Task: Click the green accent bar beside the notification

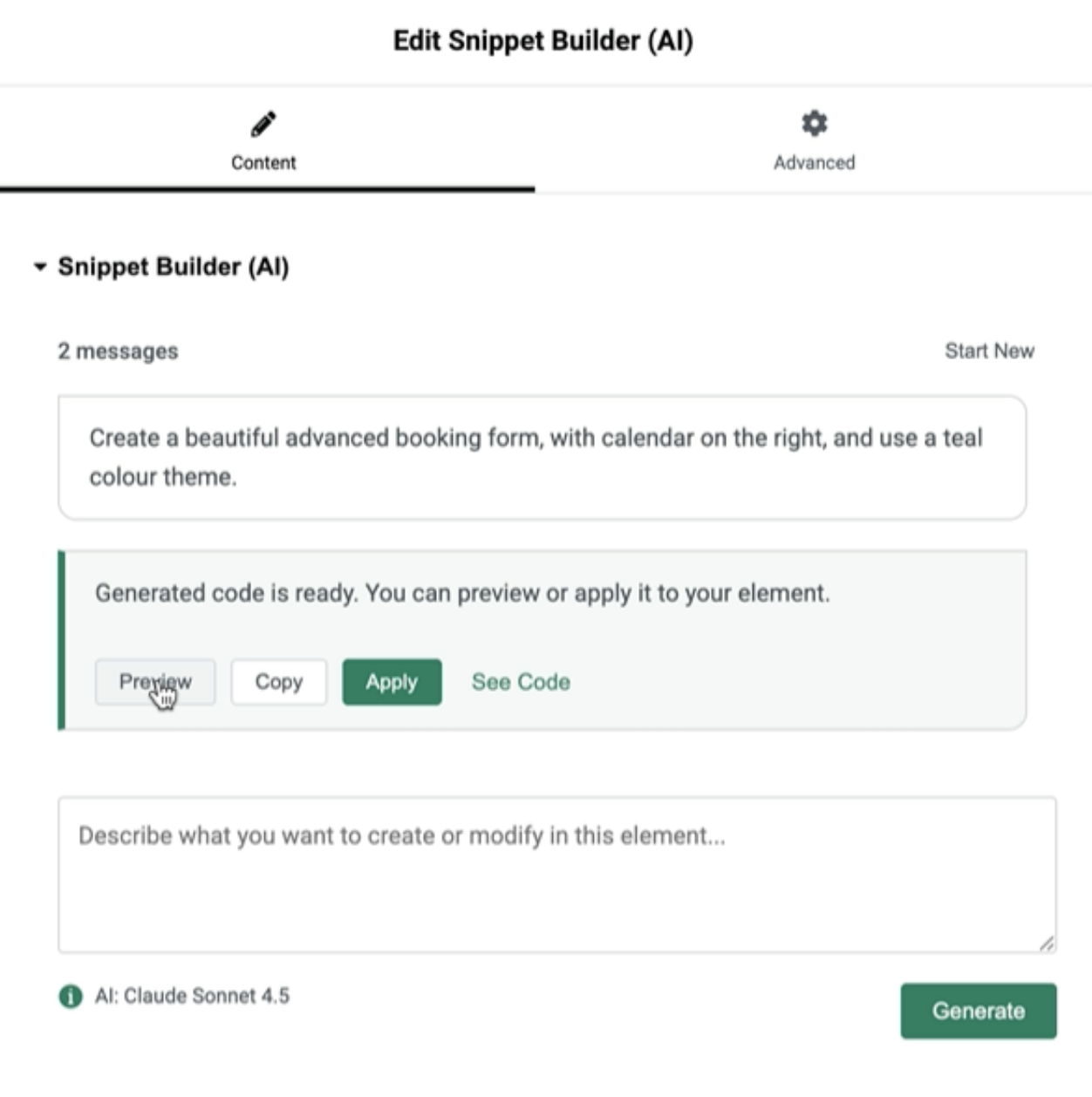Action: click(61, 637)
